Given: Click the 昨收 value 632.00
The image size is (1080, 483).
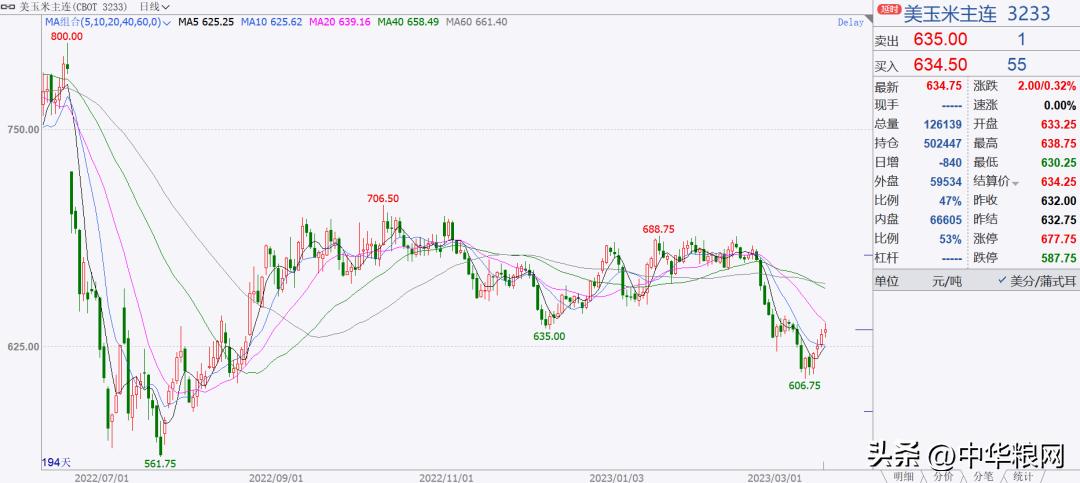Looking at the screenshot, I should pyautogui.click(x=1057, y=201).
